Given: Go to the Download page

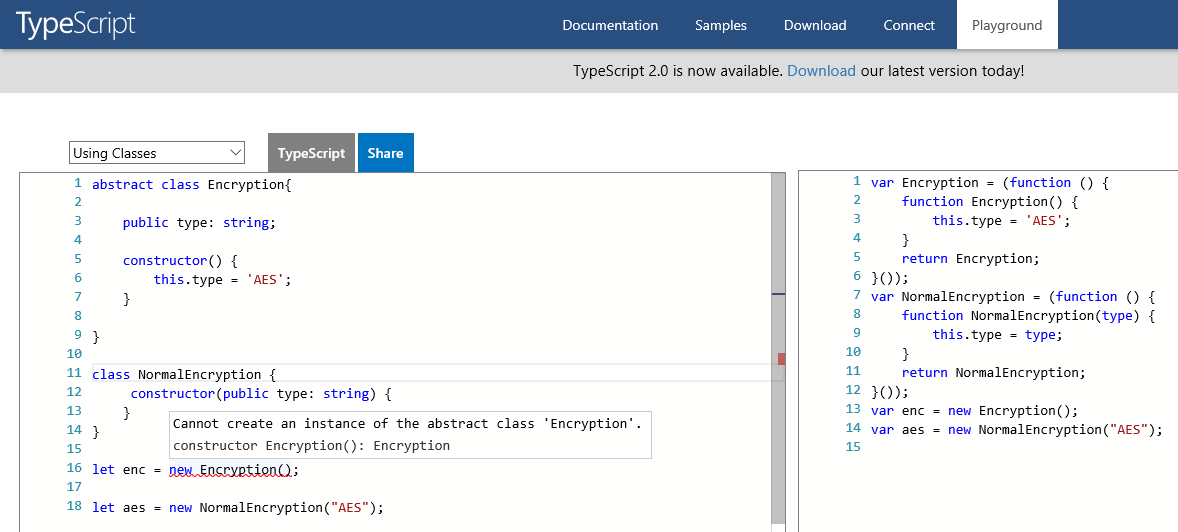Looking at the screenshot, I should click(815, 25).
